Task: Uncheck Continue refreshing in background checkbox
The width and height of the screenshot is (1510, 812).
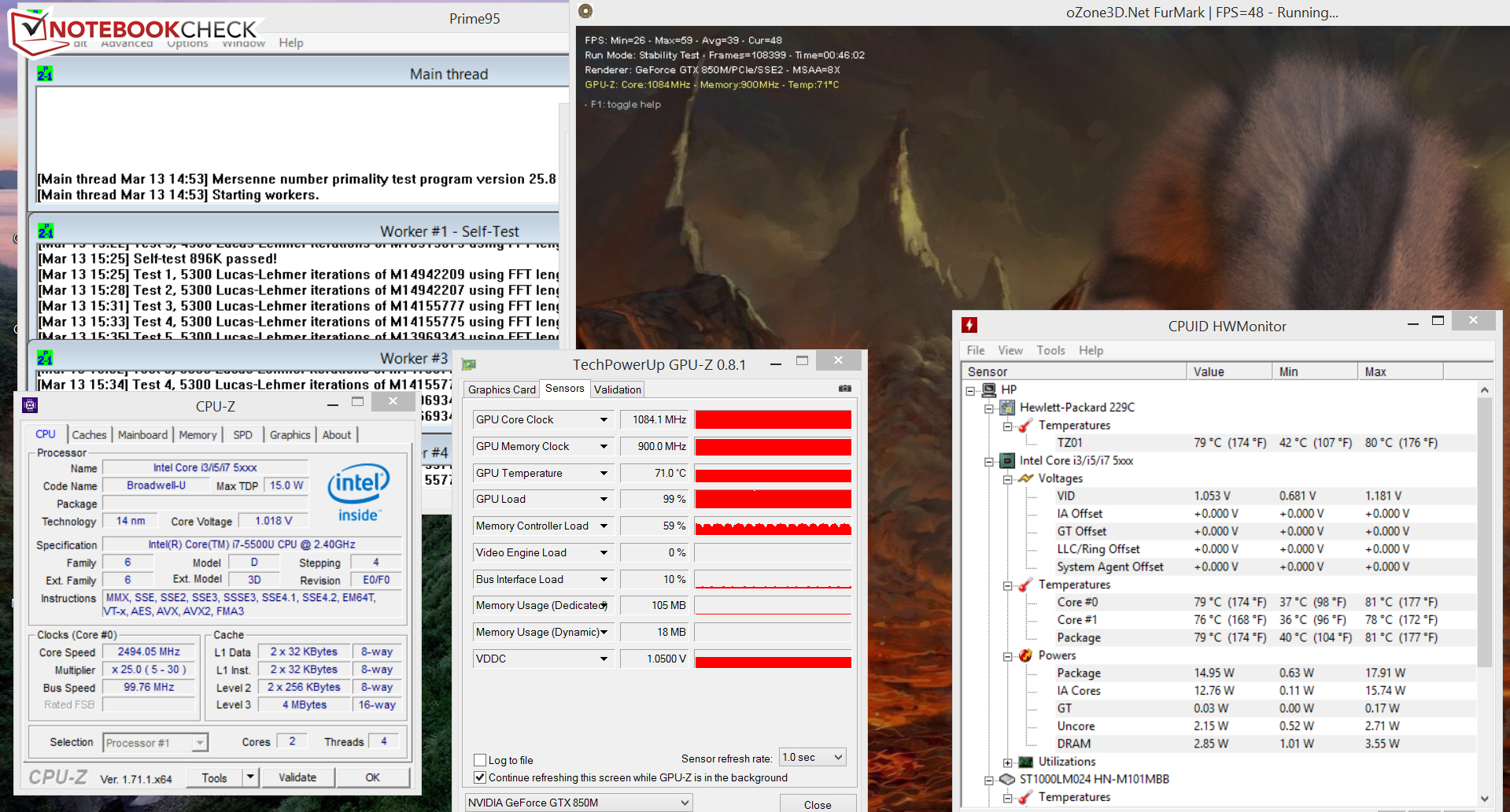Action: [x=480, y=777]
